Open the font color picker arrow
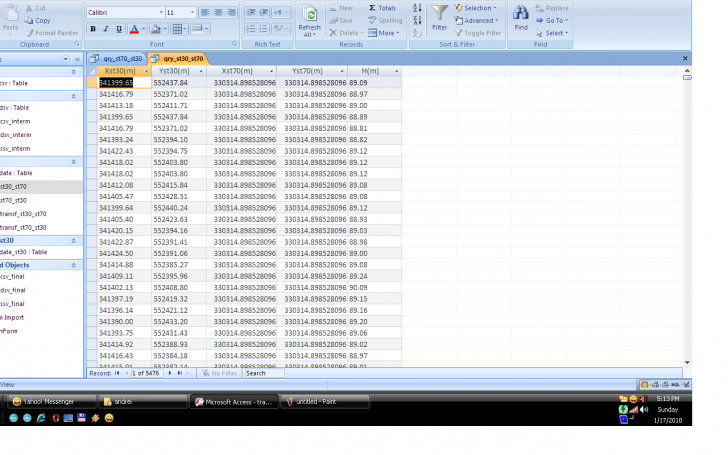 pyautogui.click(x=145, y=29)
